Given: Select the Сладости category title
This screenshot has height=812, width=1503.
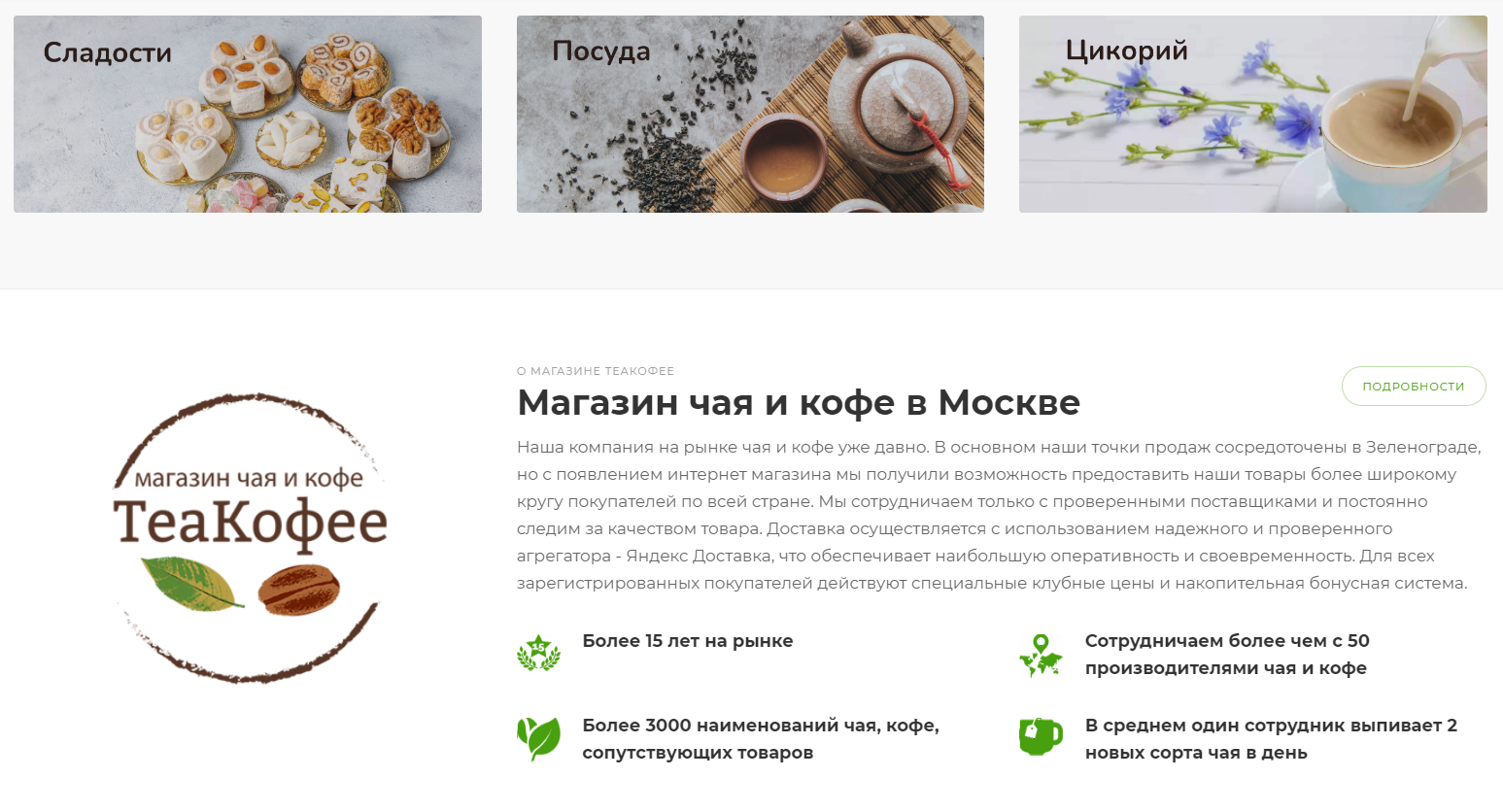Looking at the screenshot, I should 108,52.
